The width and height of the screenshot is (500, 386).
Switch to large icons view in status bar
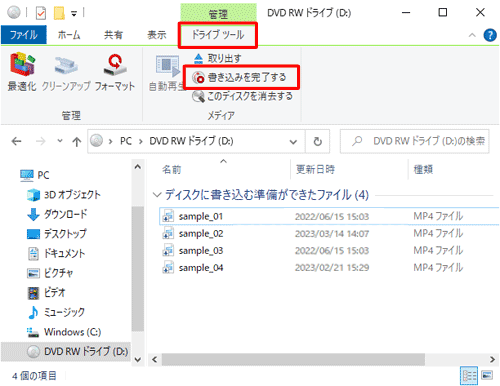click(x=487, y=376)
